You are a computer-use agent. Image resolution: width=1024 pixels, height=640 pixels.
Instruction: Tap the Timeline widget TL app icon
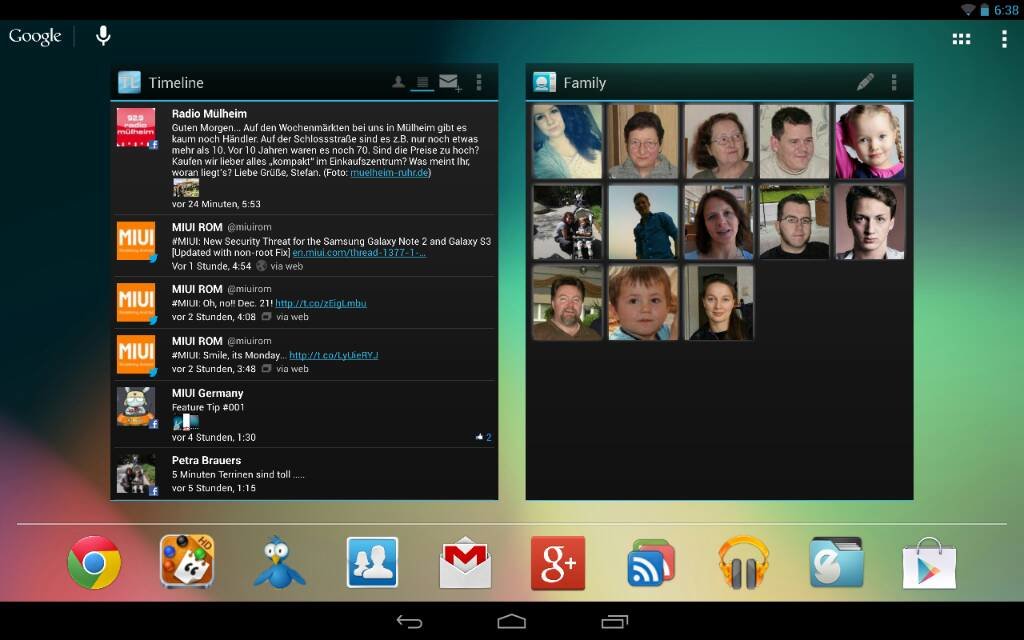click(x=129, y=82)
